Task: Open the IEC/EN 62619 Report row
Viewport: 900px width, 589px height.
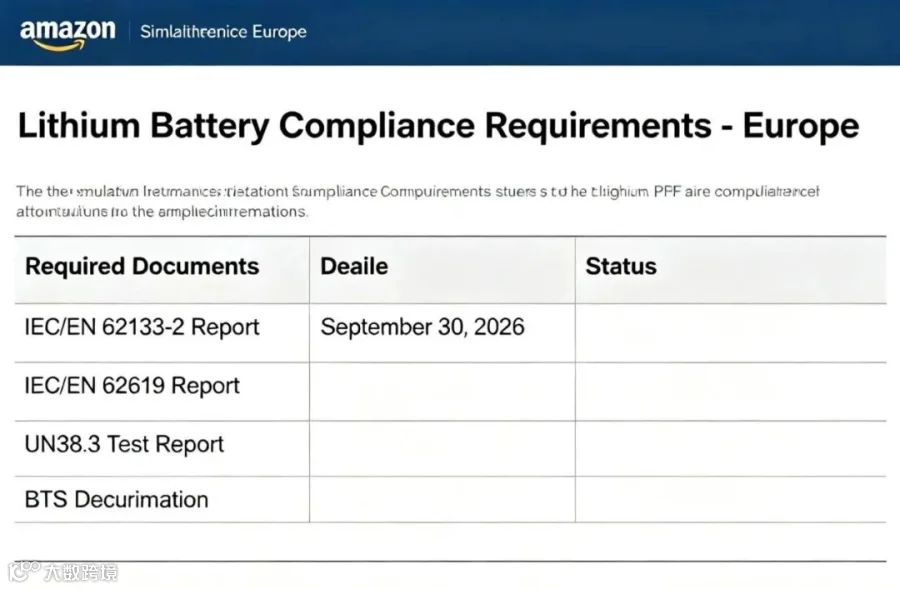Action: [451, 392]
